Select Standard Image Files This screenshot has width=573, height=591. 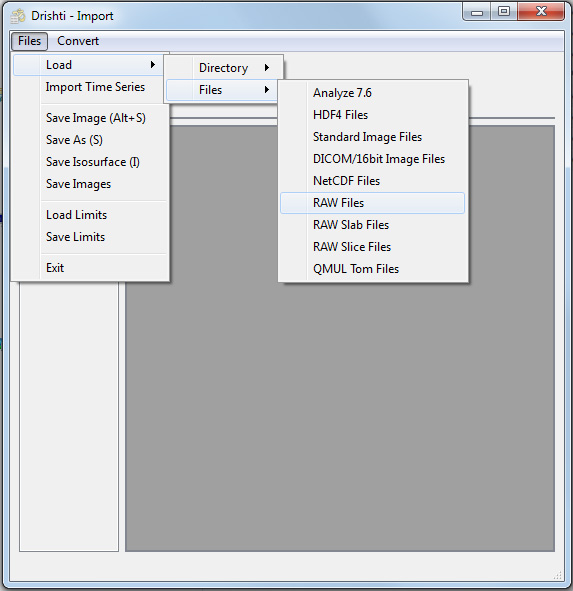pos(368,137)
